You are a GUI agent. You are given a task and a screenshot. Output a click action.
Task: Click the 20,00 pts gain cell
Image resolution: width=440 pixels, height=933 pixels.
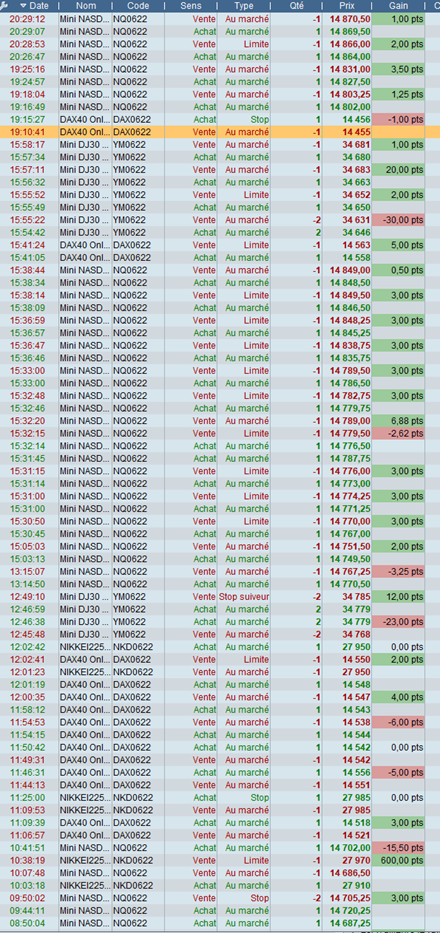[398, 170]
